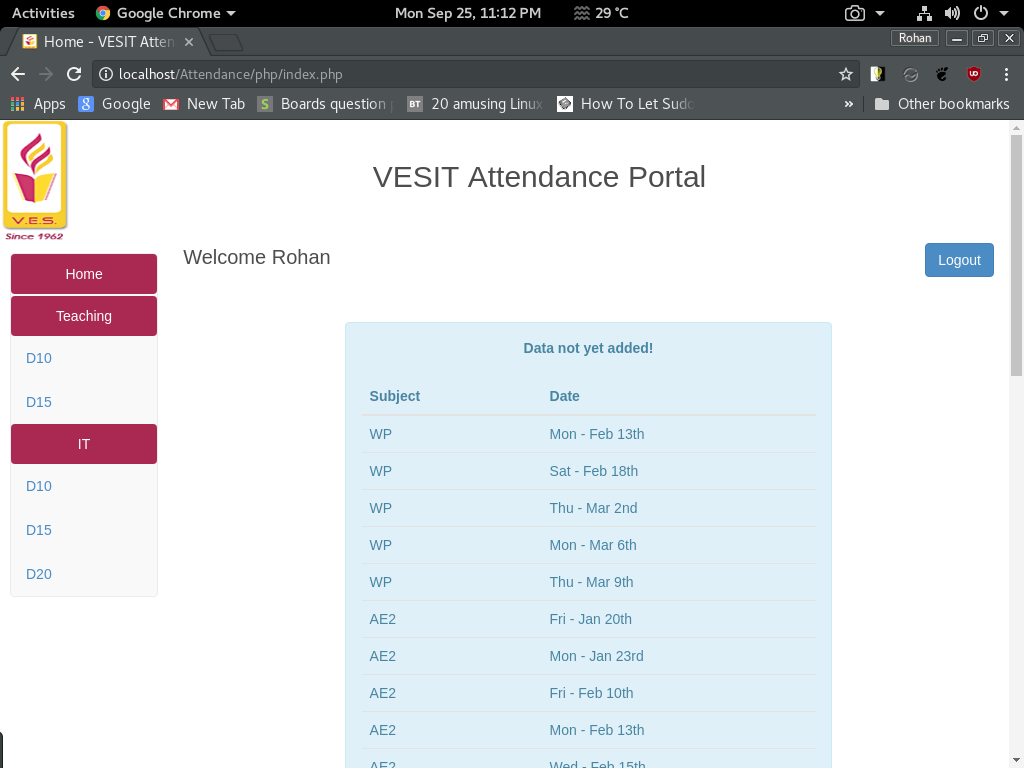The width and height of the screenshot is (1024, 768).
Task: Click the grey sync extension icon
Action: 910,74
